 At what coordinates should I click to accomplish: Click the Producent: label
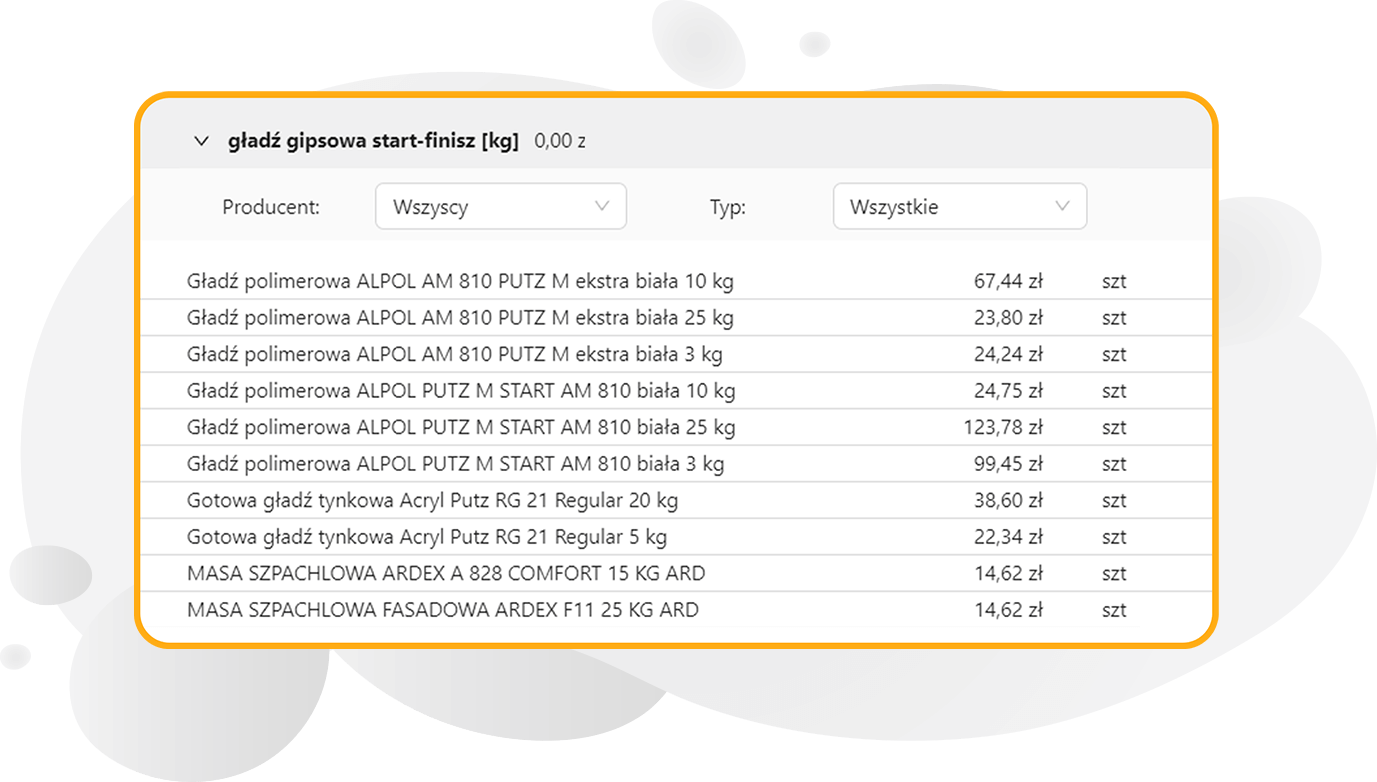click(x=271, y=208)
